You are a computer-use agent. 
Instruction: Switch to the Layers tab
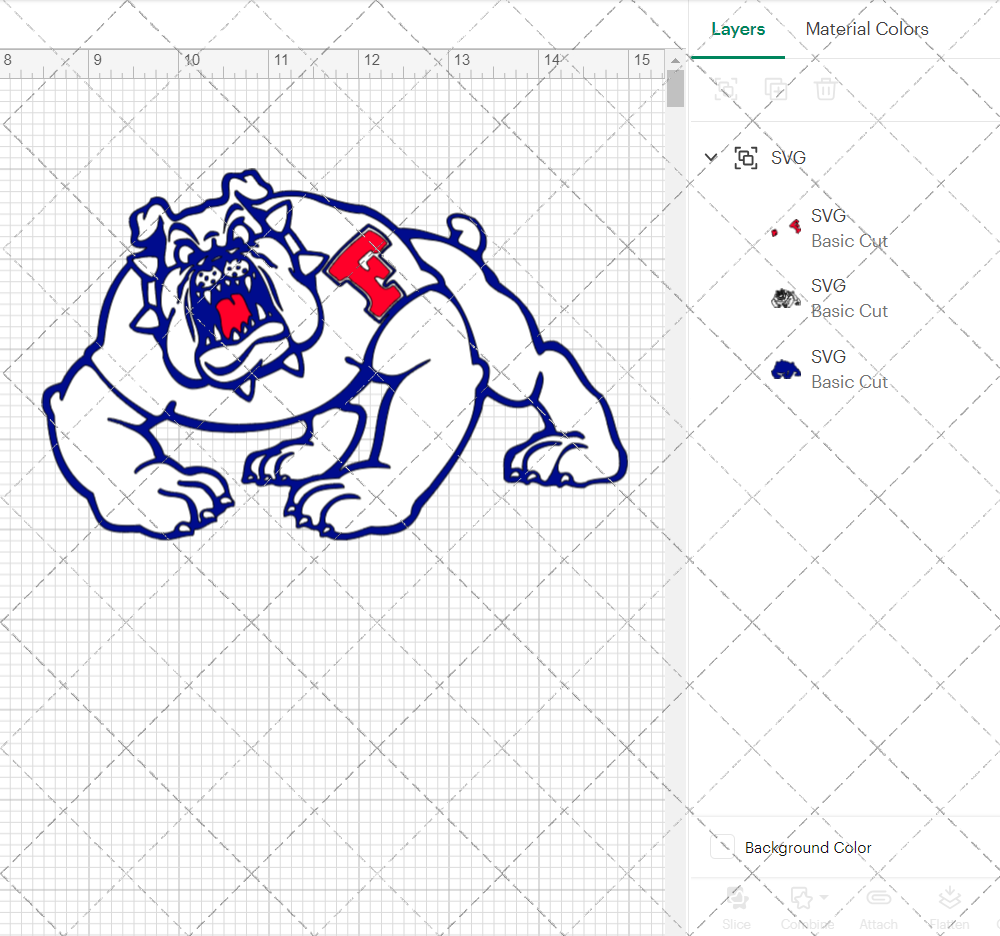[x=738, y=29]
